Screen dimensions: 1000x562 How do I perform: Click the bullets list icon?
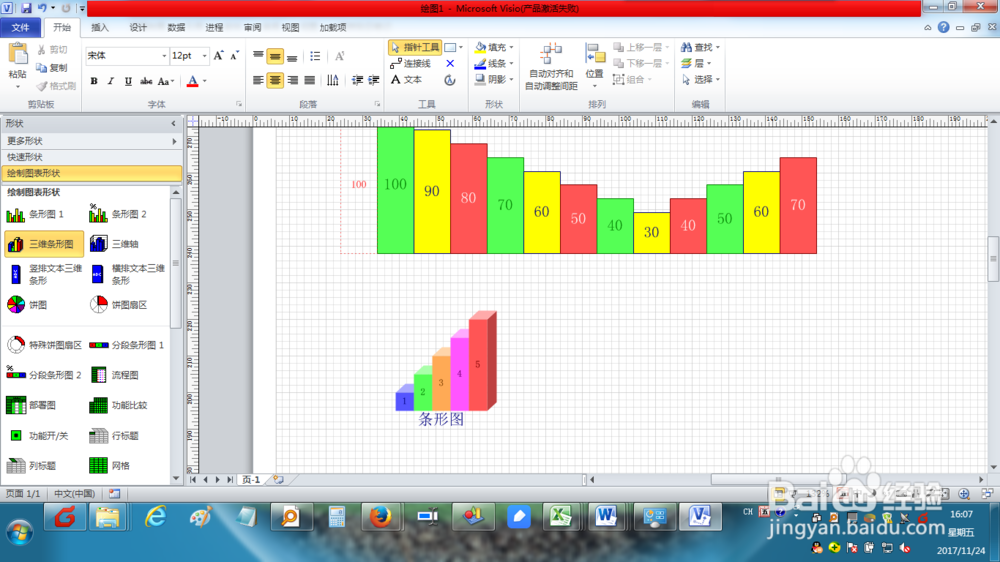pyautogui.click(x=315, y=56)
